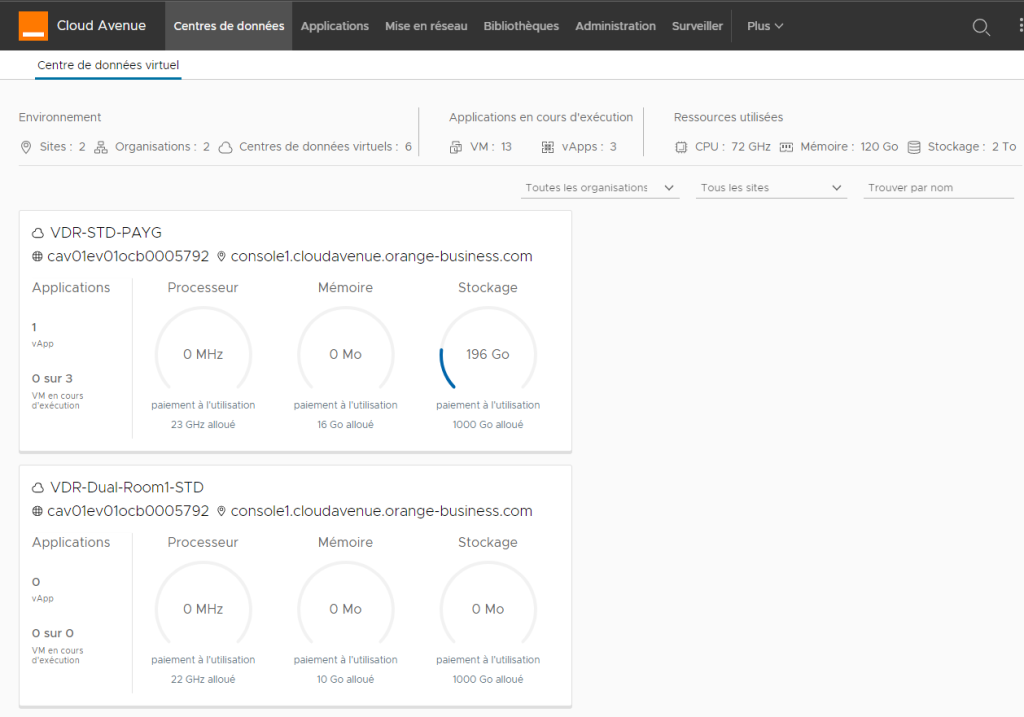This screenshot has height=717, width=1024.
Task: Open the Centres de données menu
Action: click(x=229, y=26)
